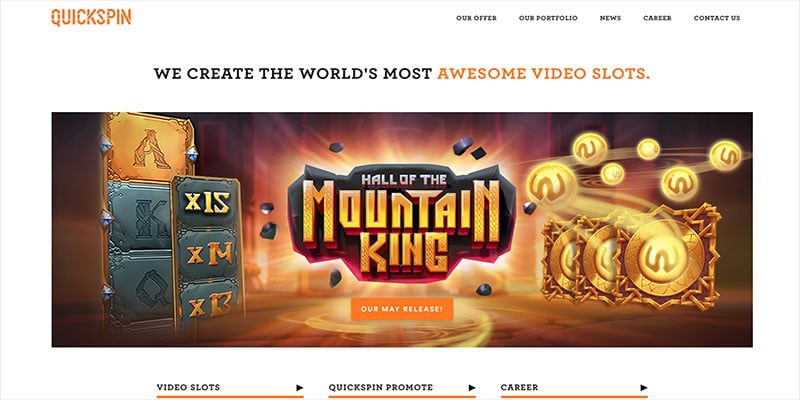Click the Our May Release button

402,309
